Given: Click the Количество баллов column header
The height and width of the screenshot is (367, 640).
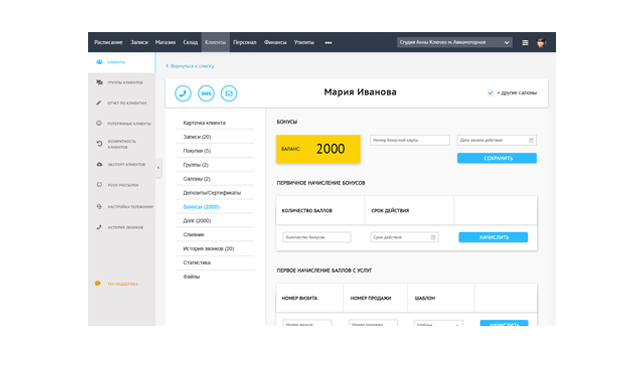Looking at the screenshot, I should 307,211.
